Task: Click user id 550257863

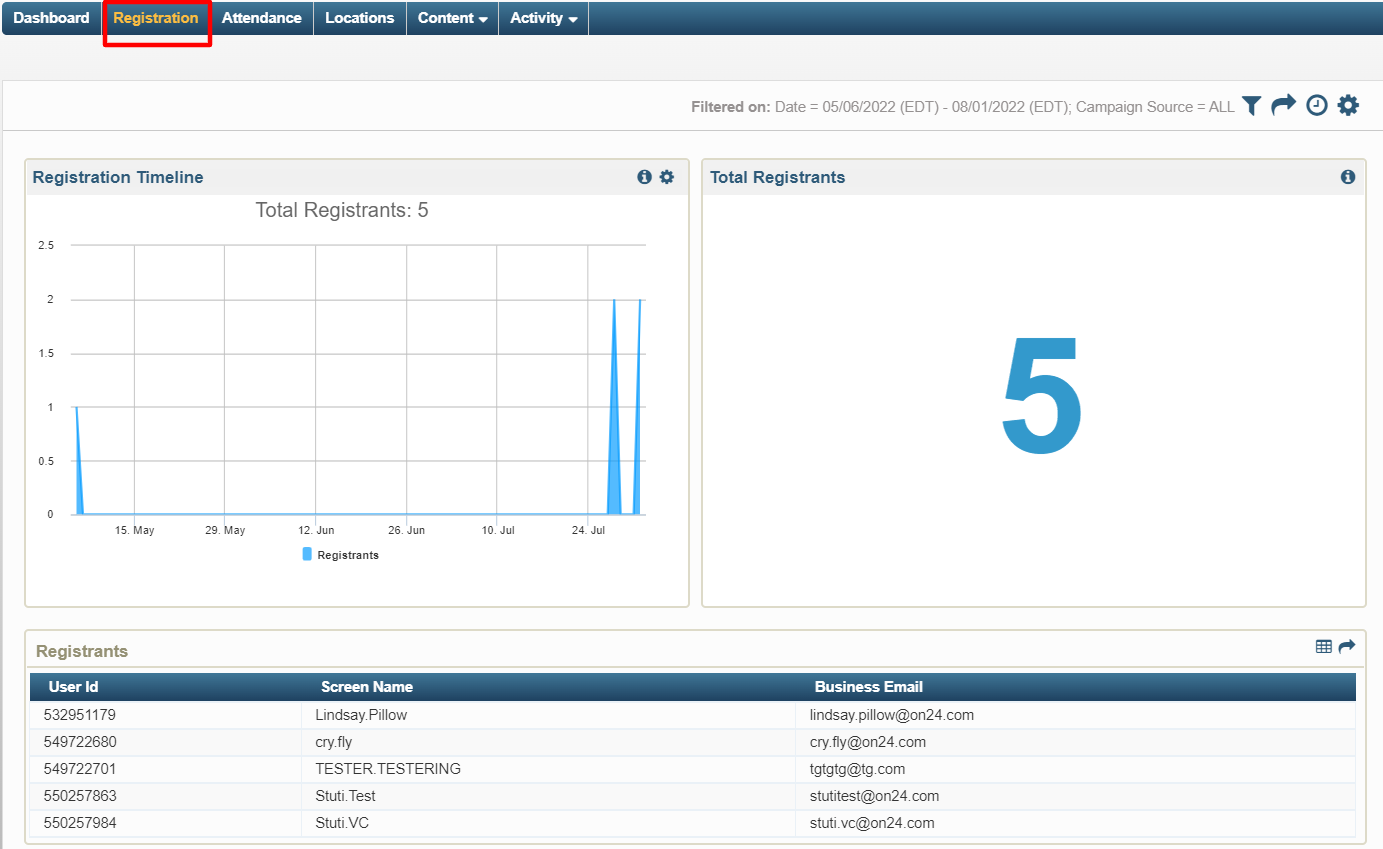Action: click(x=80, y=796)
